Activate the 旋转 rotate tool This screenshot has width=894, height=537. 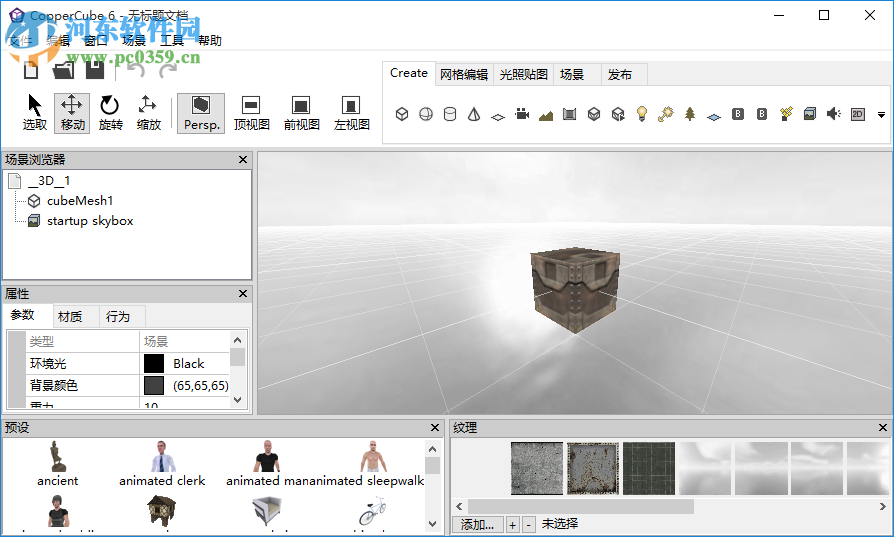110,113
